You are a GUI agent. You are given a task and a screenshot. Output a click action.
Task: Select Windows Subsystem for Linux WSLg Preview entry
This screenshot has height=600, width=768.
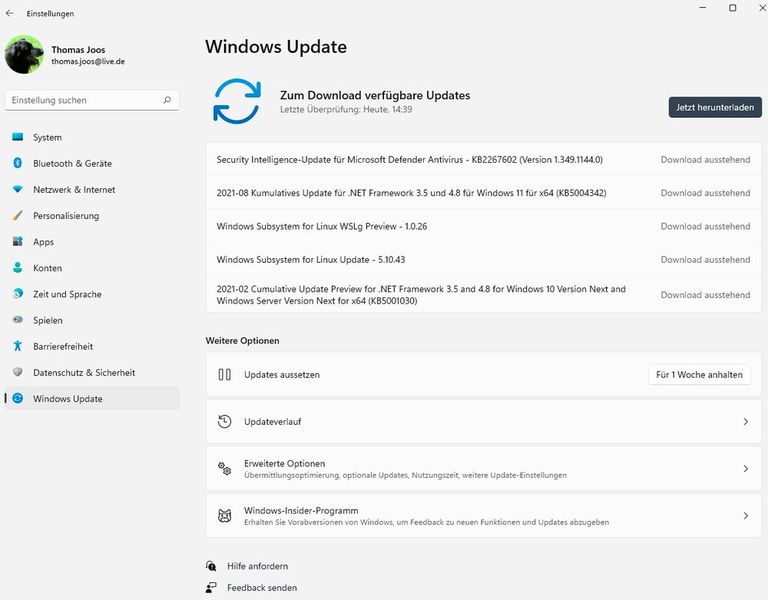click(x=483, y=226)
